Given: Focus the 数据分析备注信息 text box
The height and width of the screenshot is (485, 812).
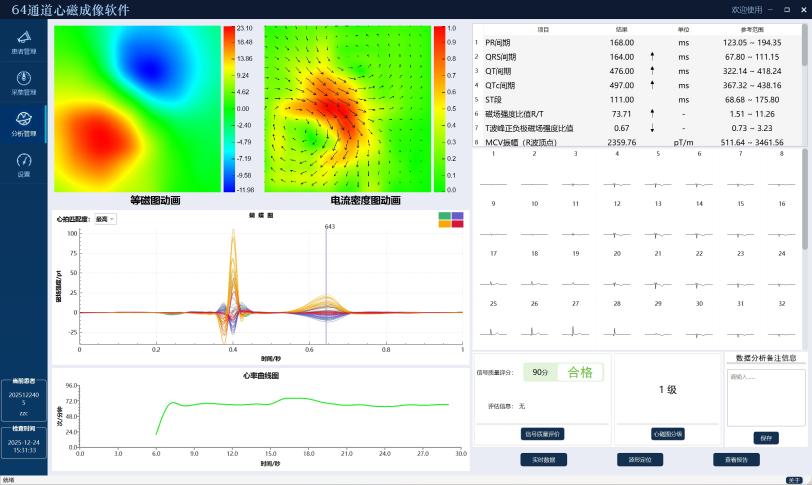Looking at the screenshot, I should [766, 398].
